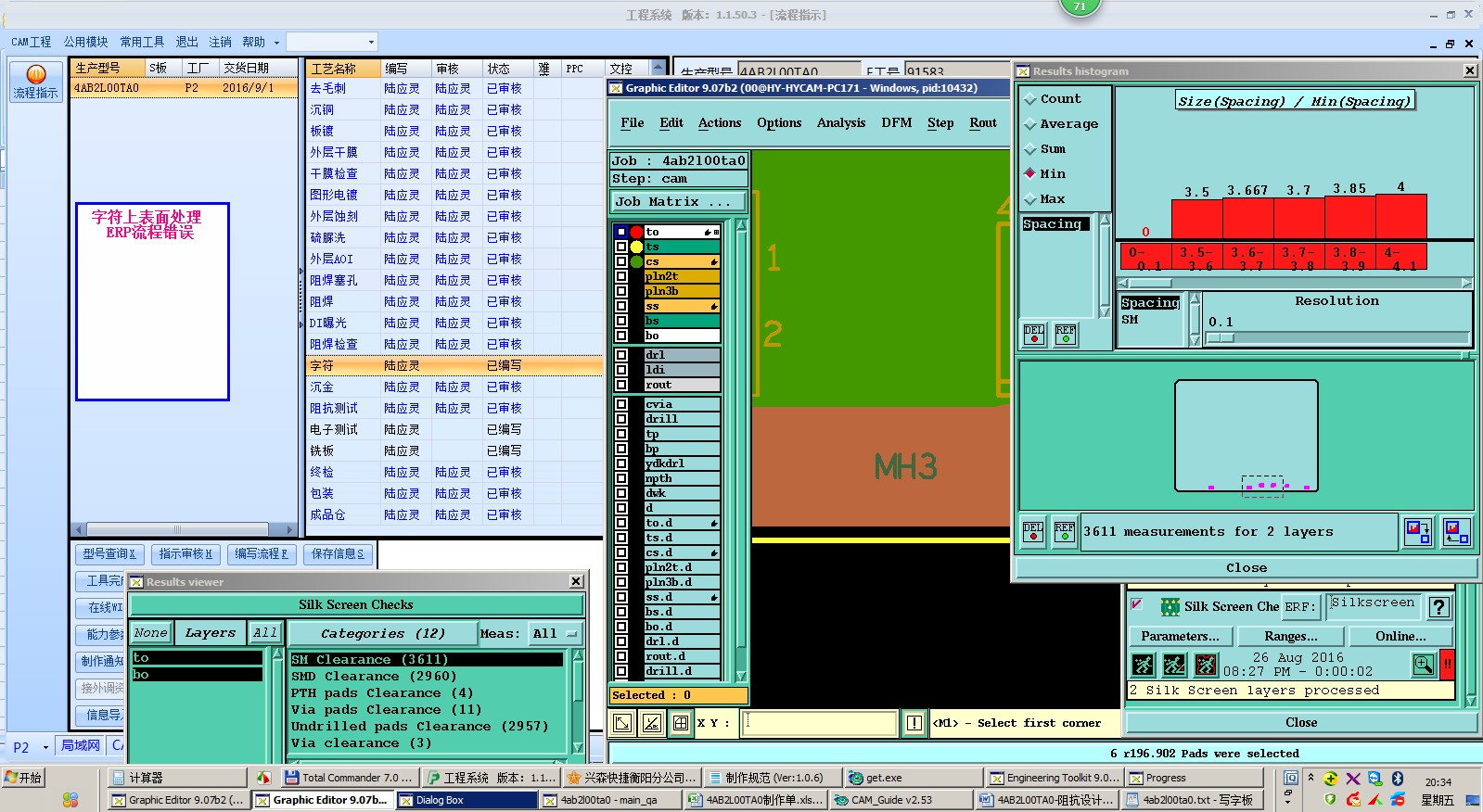This screenshot has height=812, width=1483.
Task: Click Silk Screen Checks board icon
Action: [x=1170, y=607]
